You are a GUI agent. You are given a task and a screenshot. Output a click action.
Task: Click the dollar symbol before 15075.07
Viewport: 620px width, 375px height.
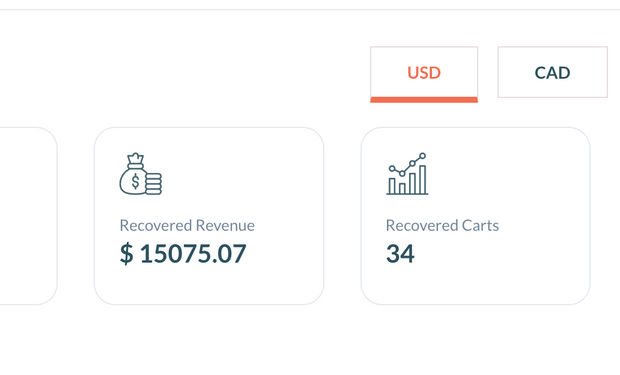[x=127, y=254]
